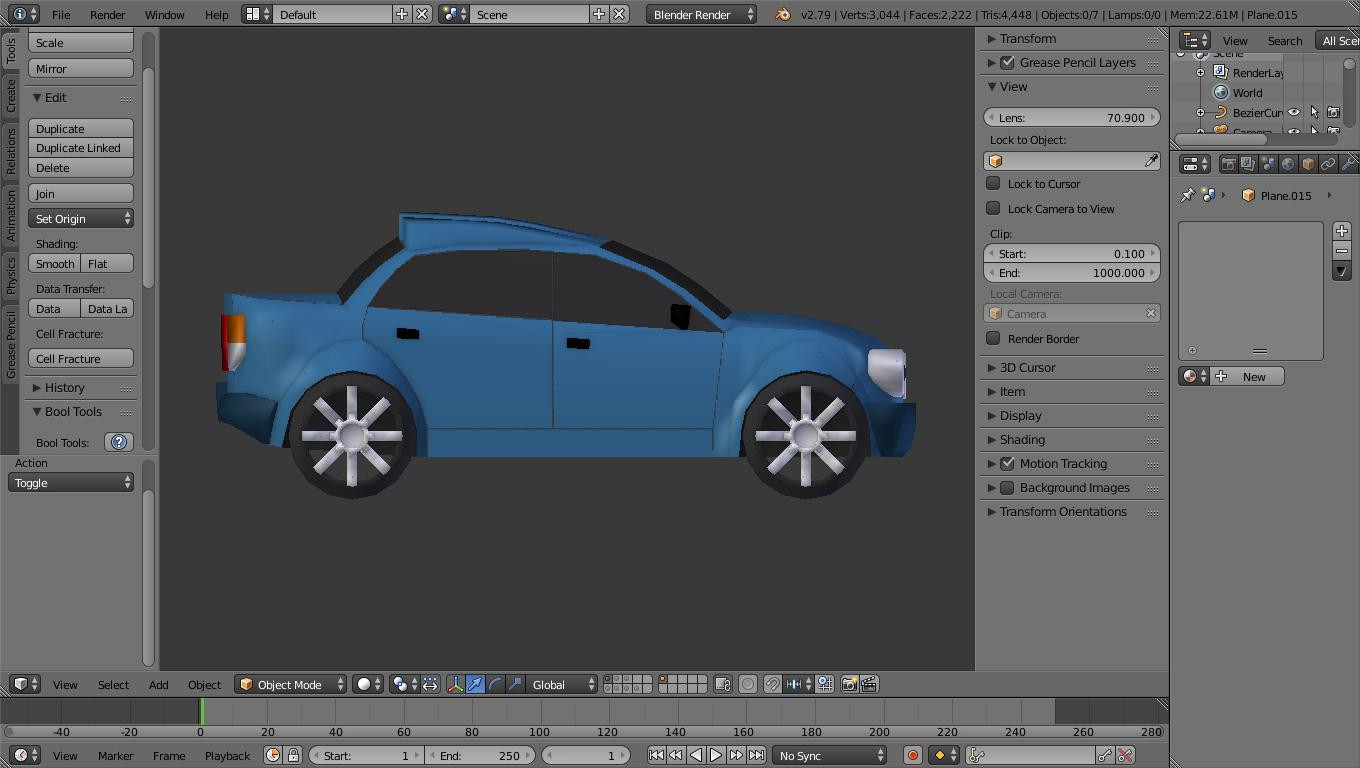Click the eyedropper in Lock to Object field
1360x768 pixels.
pyautogui.click(x=1151, y=161)
